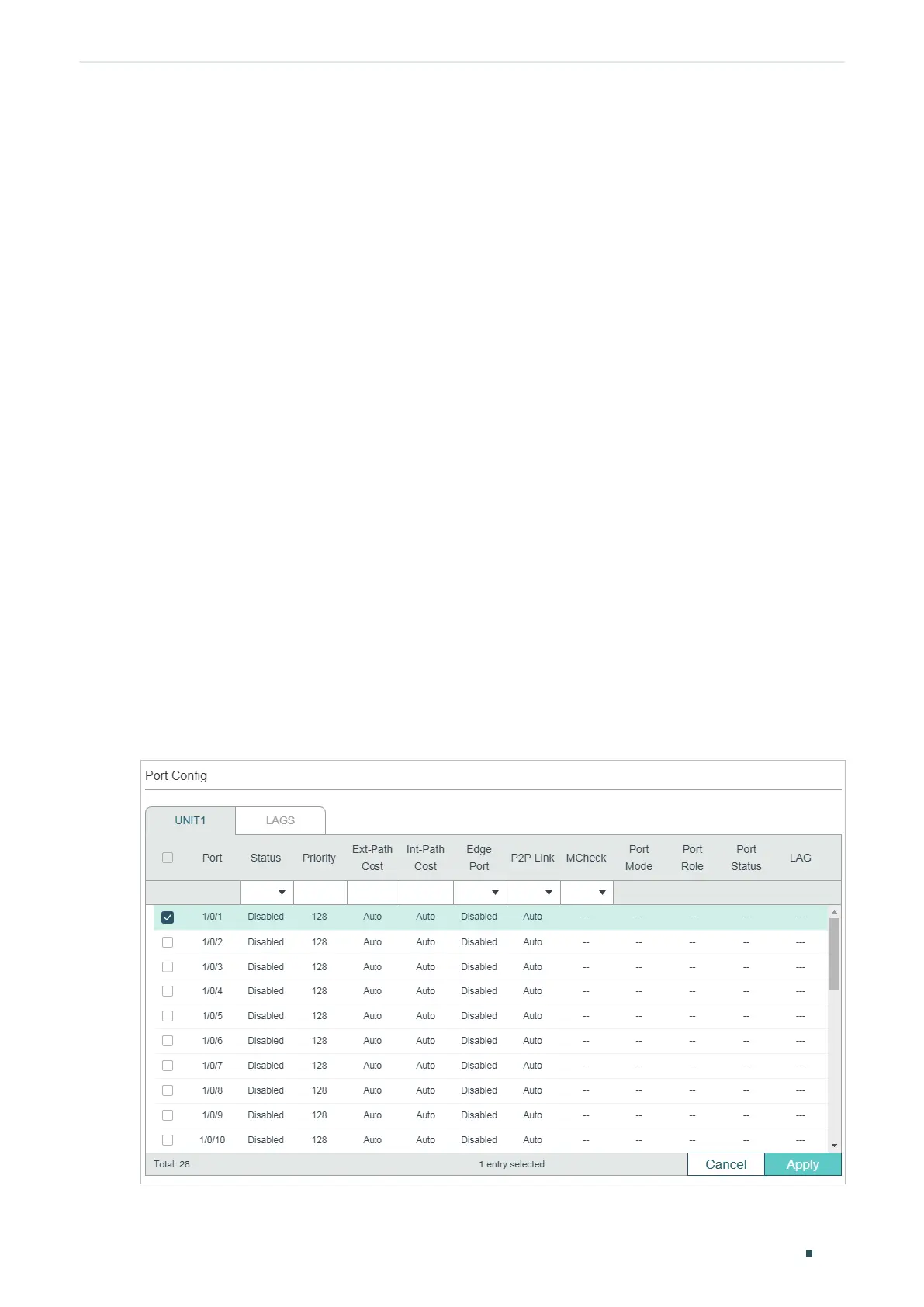The image size is (924, 1307).
Task: Select the checkbox for port 1/0/3
Action: [x=168, y=967]
